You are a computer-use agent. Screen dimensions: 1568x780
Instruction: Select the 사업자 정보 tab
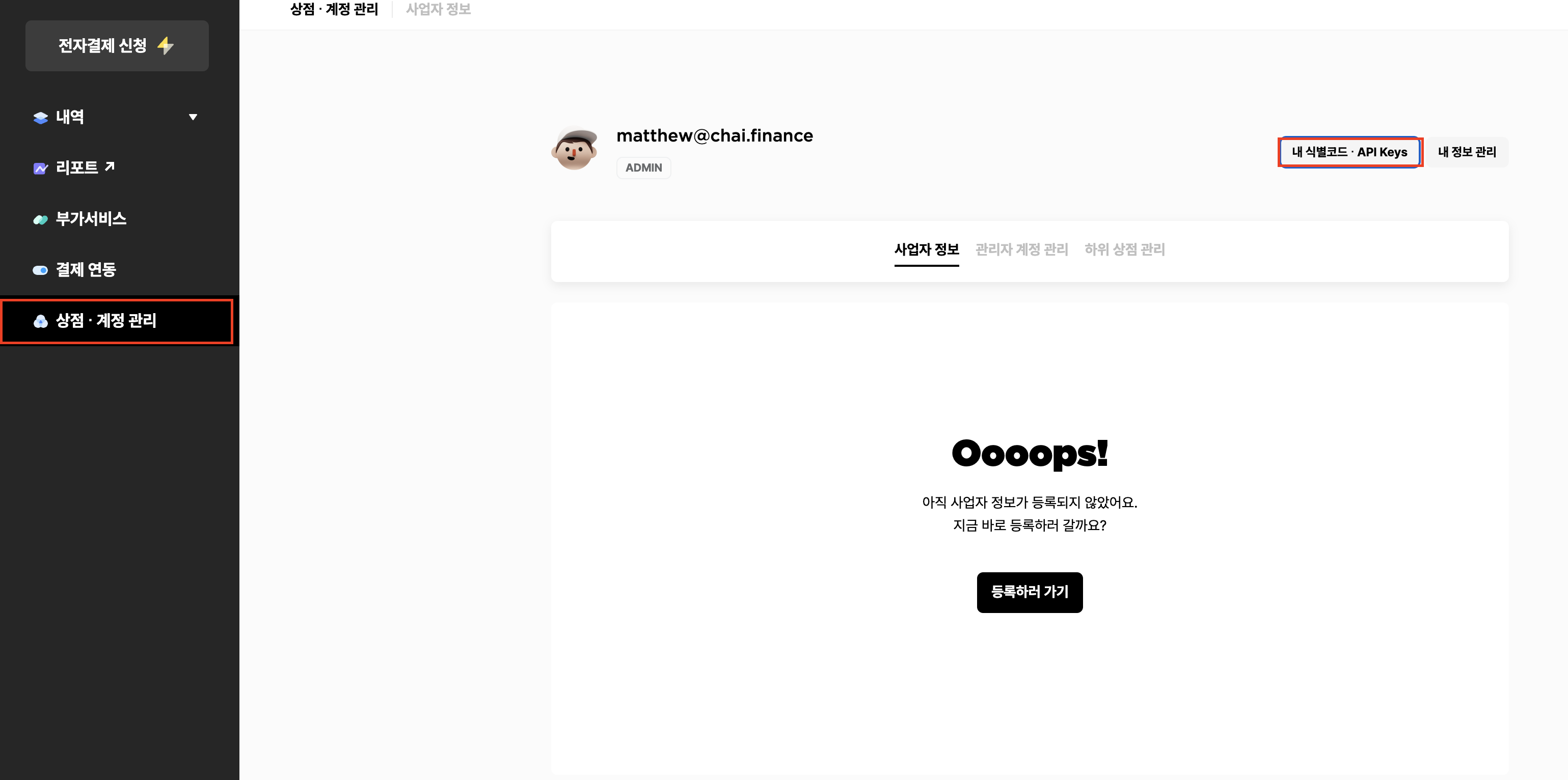927,249
